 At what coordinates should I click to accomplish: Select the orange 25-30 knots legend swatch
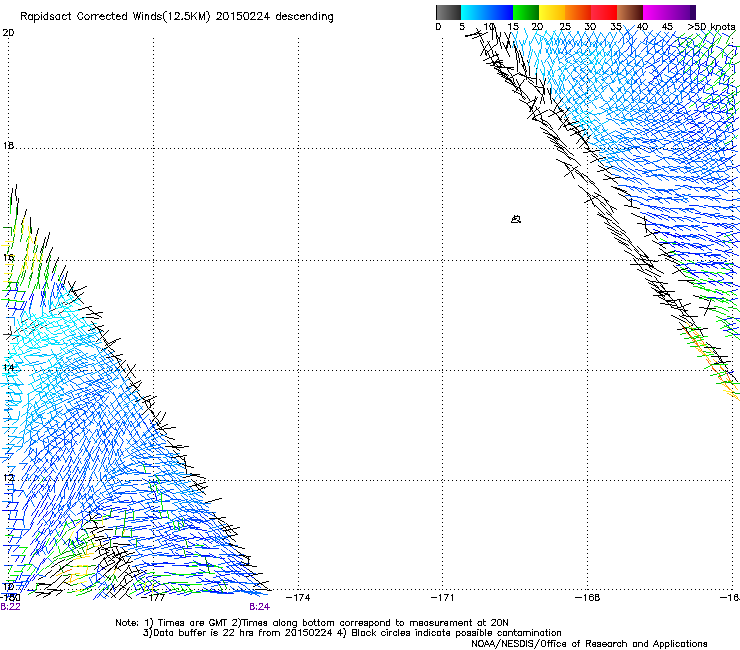click(578, 12)
